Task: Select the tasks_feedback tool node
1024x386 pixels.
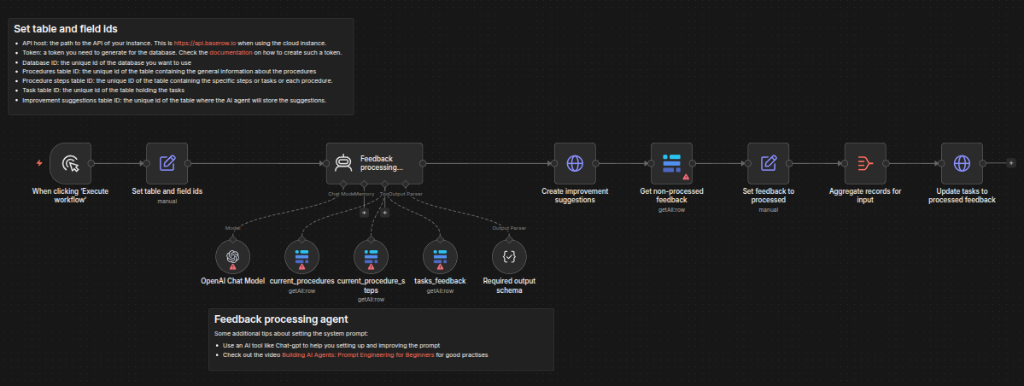Action: point(440,257)
